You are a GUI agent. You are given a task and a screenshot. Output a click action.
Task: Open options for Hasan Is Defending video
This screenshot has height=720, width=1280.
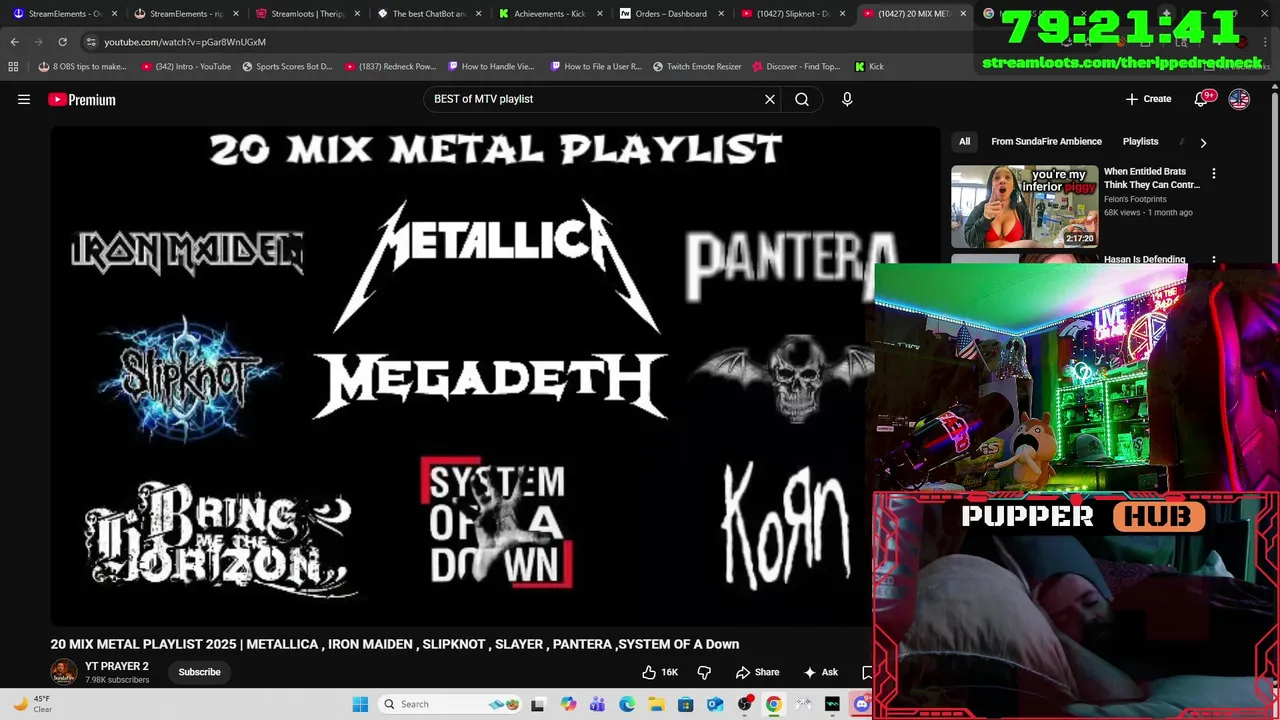tap(1214, 260)
